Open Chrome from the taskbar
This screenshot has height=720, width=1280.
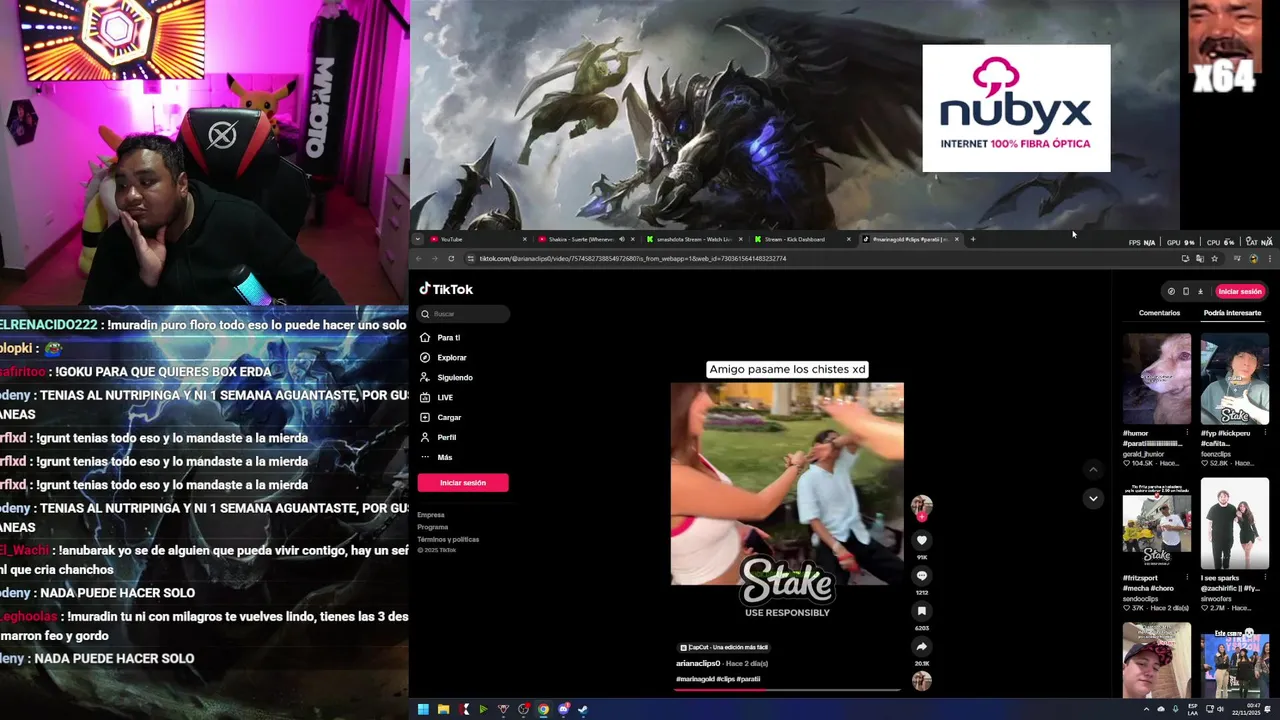tap(543, 710)
